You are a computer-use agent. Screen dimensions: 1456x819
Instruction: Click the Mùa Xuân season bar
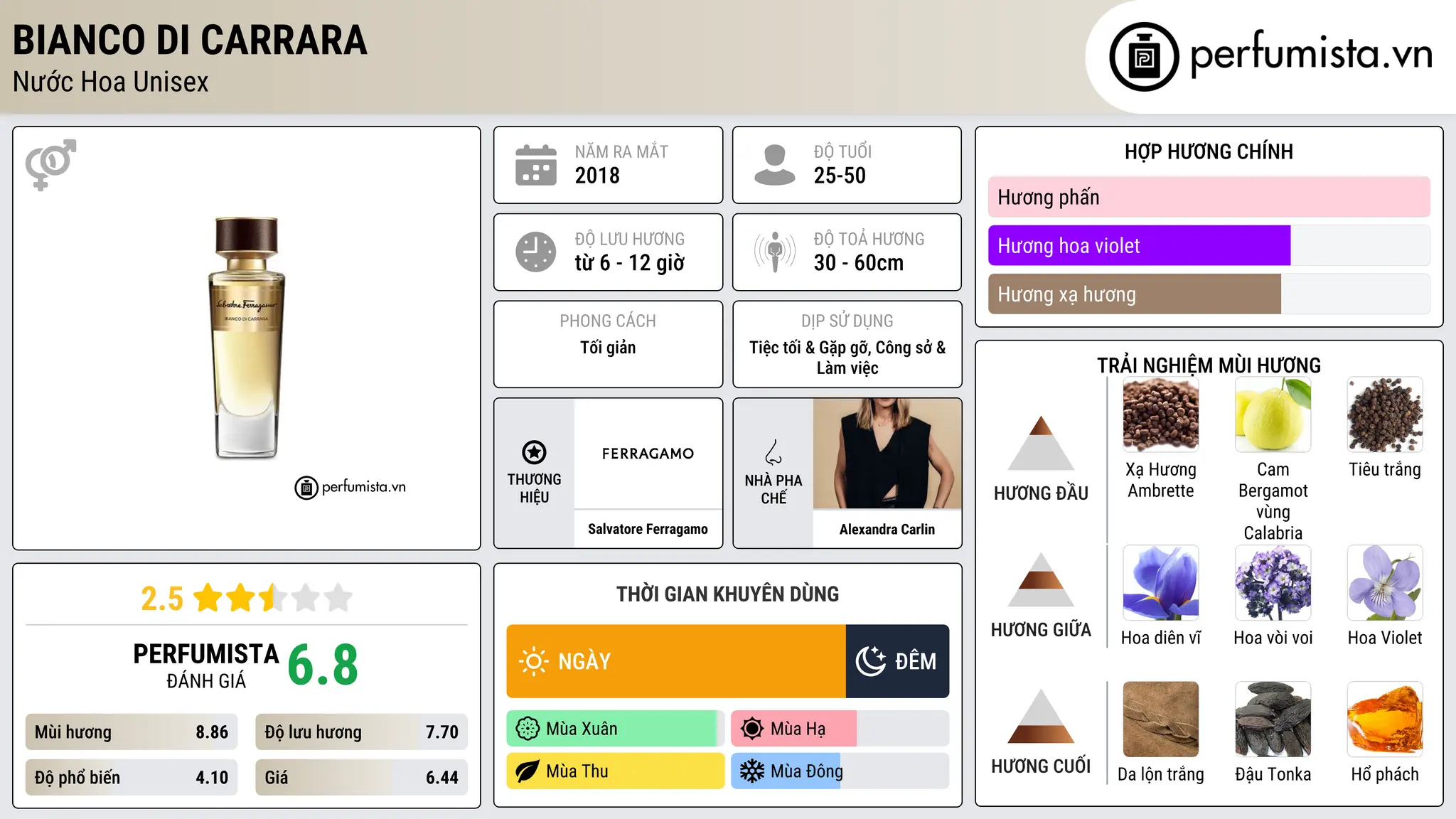pyautogui.click(x=616, y=729)
